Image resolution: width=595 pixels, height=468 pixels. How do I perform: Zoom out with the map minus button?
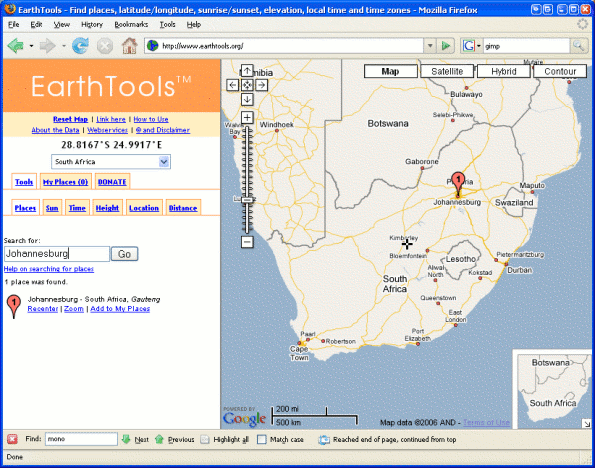247,242
